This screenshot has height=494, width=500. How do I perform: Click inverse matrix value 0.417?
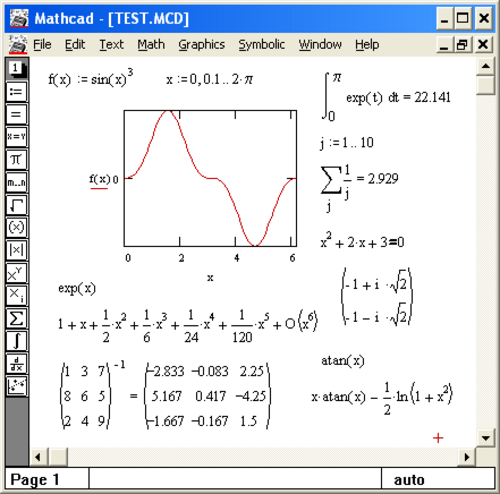[212, 396]
